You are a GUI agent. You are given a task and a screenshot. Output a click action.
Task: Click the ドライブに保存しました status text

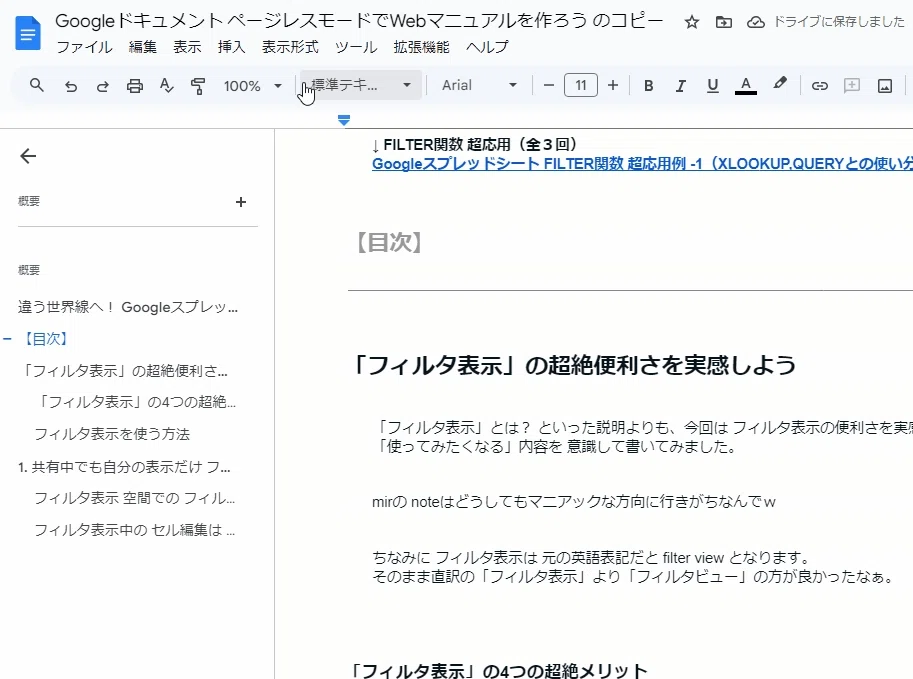coord(839,22)
